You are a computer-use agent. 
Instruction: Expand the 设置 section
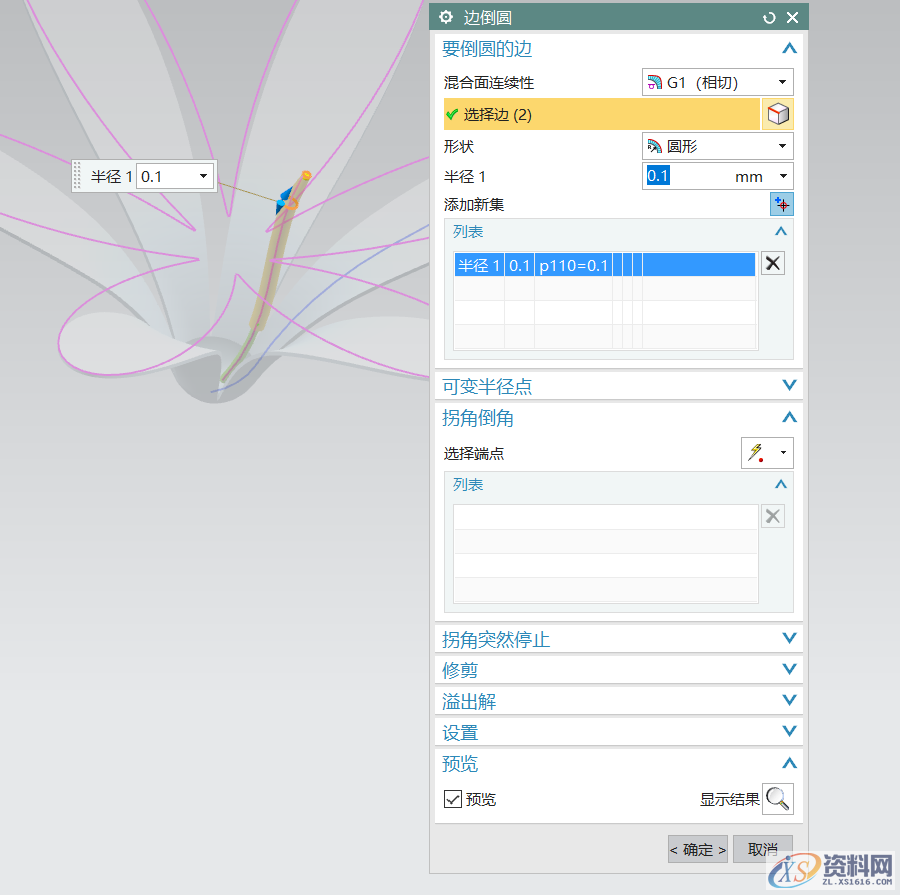(789, 731)
